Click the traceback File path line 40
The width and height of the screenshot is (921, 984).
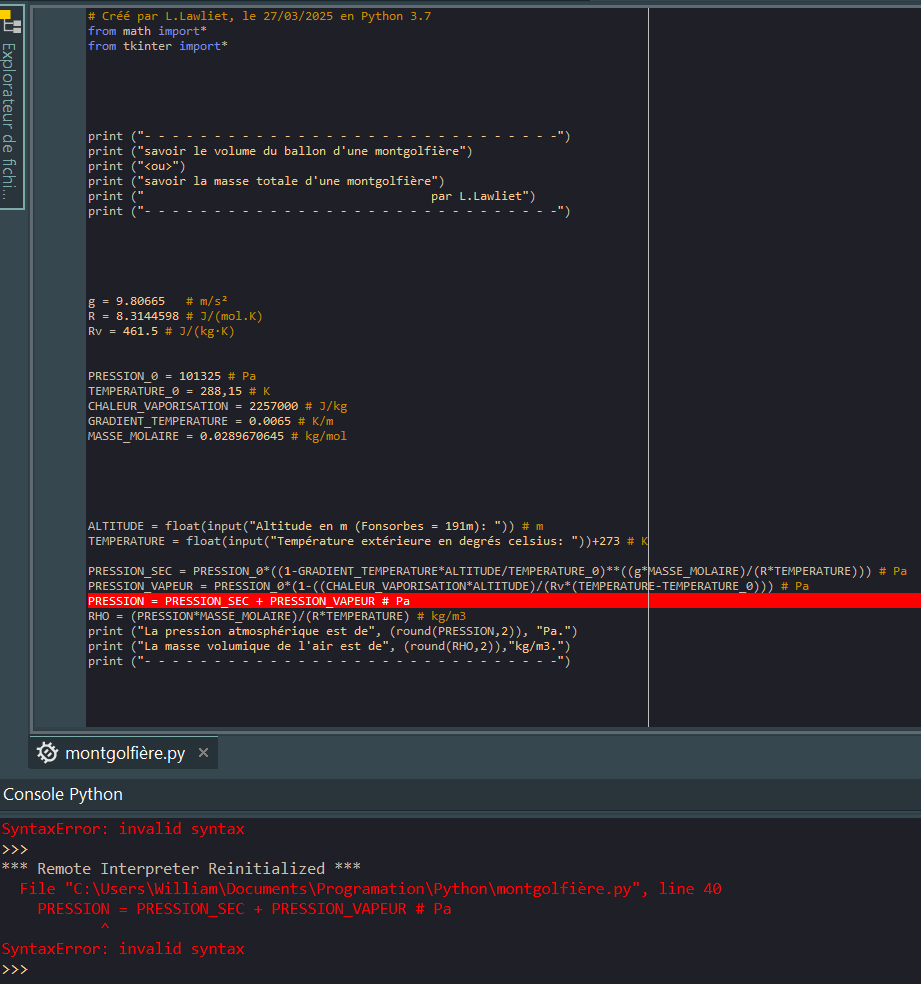pyautogui.click(x=370, y=889)
